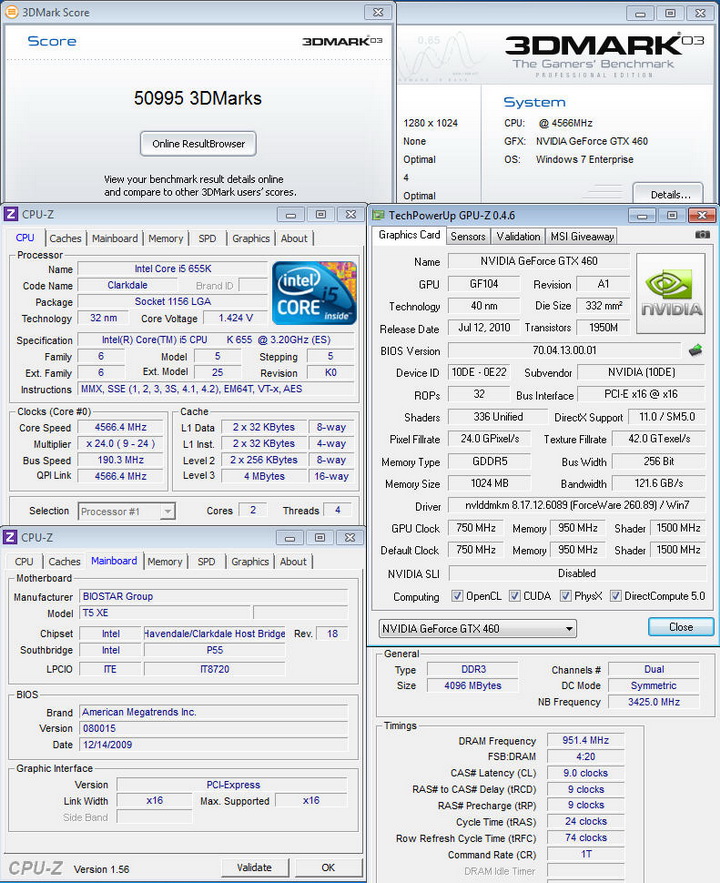This screenshot has height=883, width=720.
Task: Maximize the upper CPU-Z window
Action: (320, 215)
